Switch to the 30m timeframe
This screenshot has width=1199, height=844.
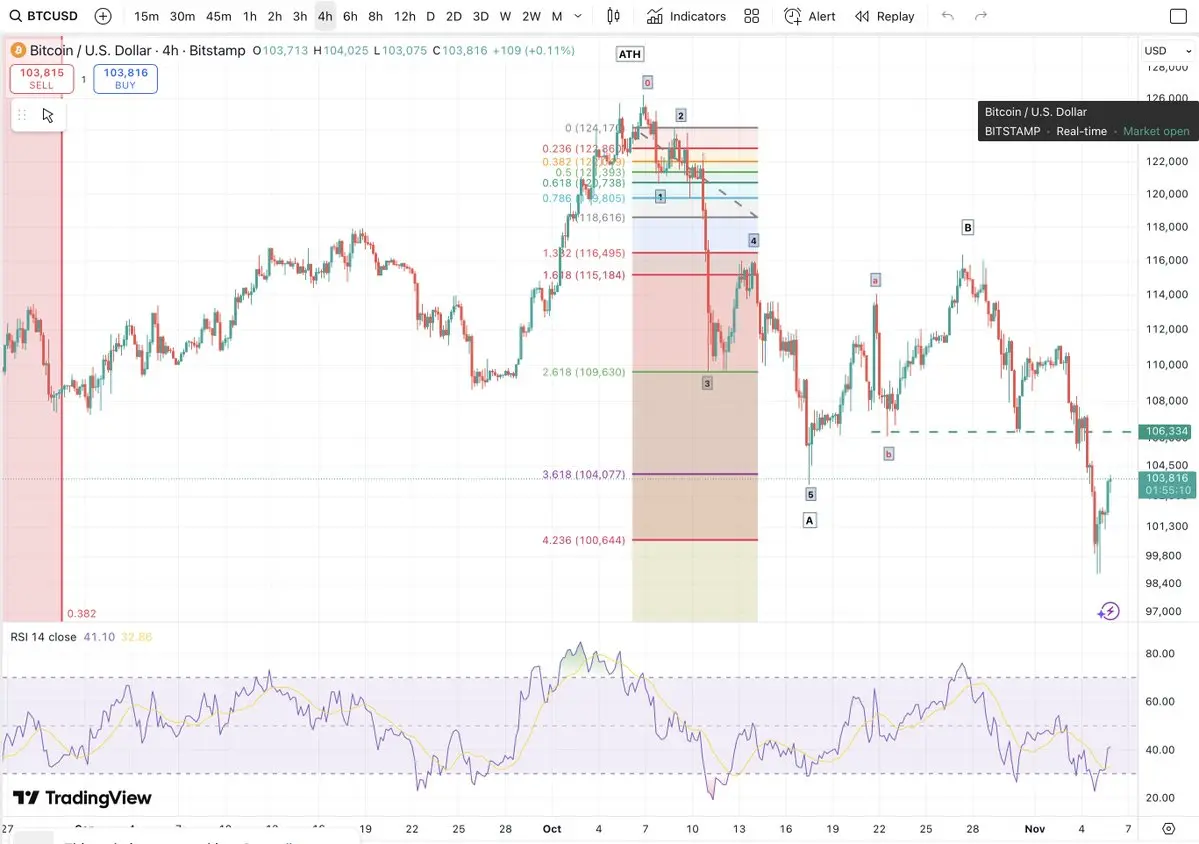(x=182, y=16)
